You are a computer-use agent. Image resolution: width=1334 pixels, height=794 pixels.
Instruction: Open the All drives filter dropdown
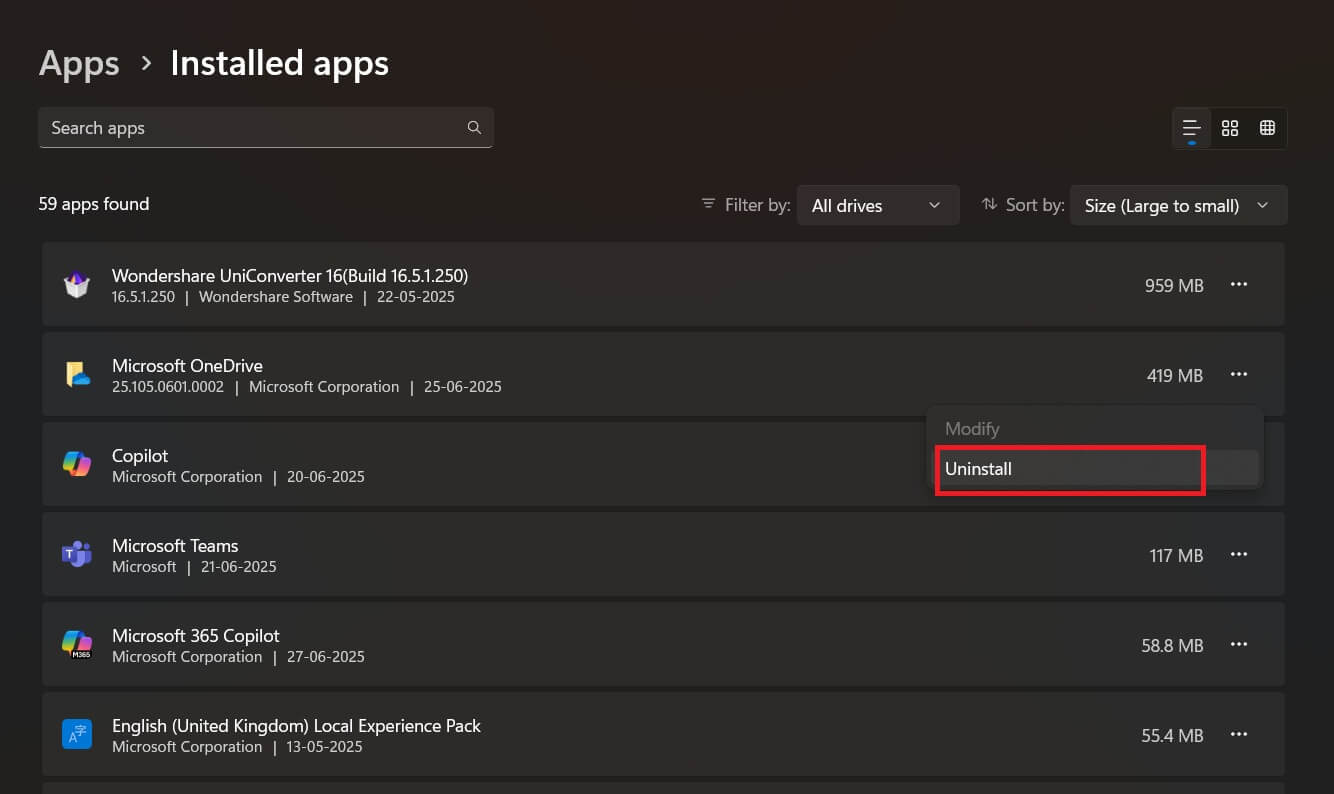pyautogui.click(x=877, y=205)
